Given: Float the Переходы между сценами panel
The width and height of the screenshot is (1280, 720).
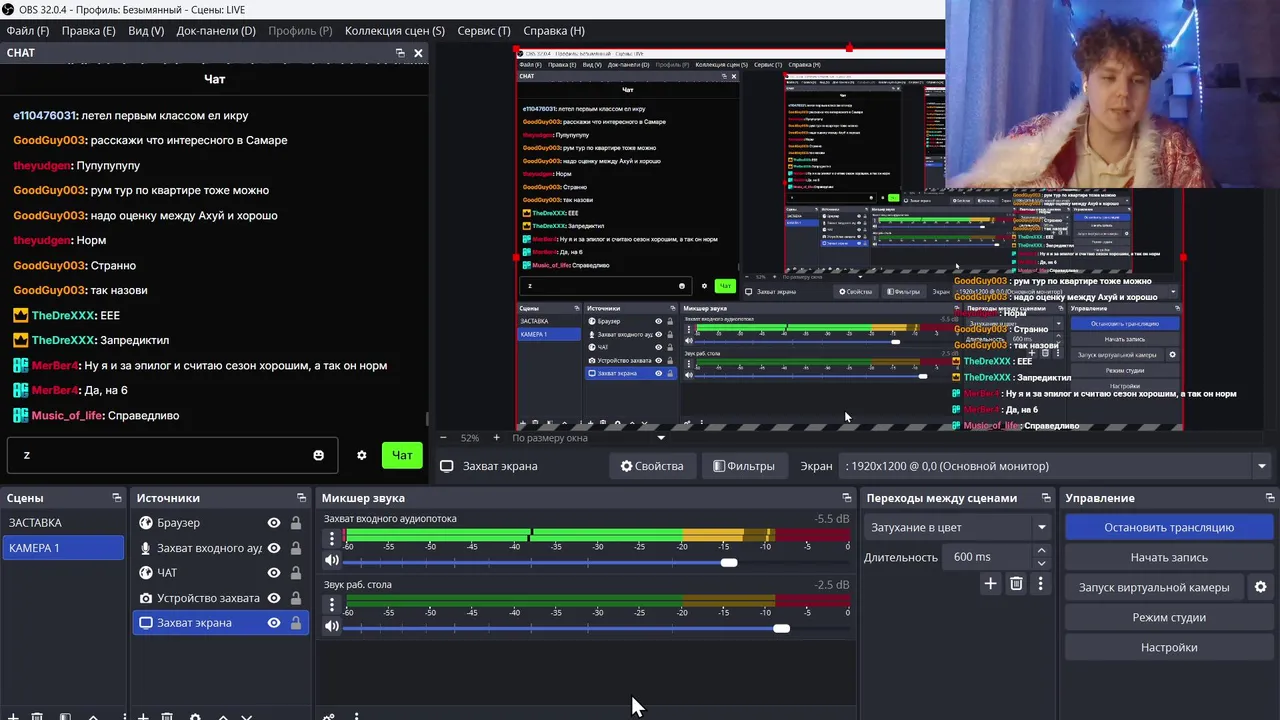Looking at the screenshot, I should 1046,498.
